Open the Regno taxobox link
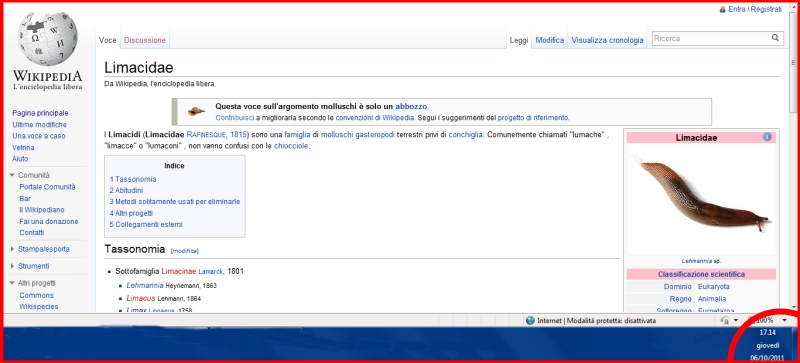This screenshot has height=363, width=800. [x=681, y=299]
